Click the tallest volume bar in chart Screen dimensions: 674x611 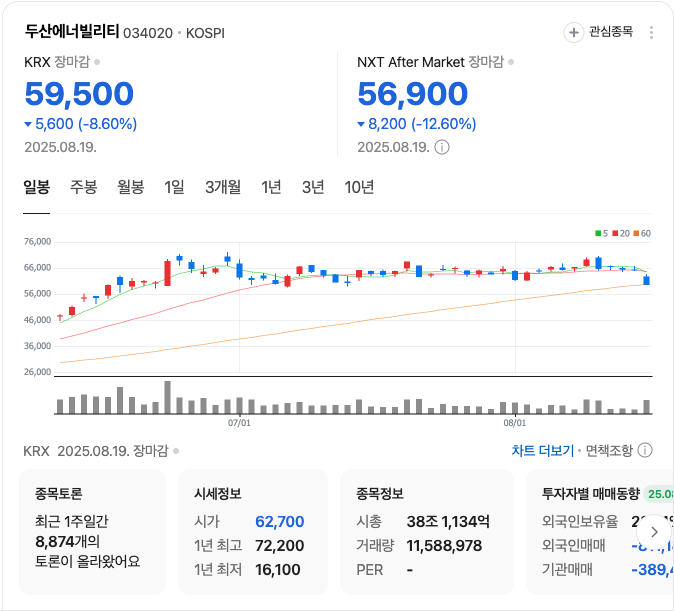coord(168,397)
